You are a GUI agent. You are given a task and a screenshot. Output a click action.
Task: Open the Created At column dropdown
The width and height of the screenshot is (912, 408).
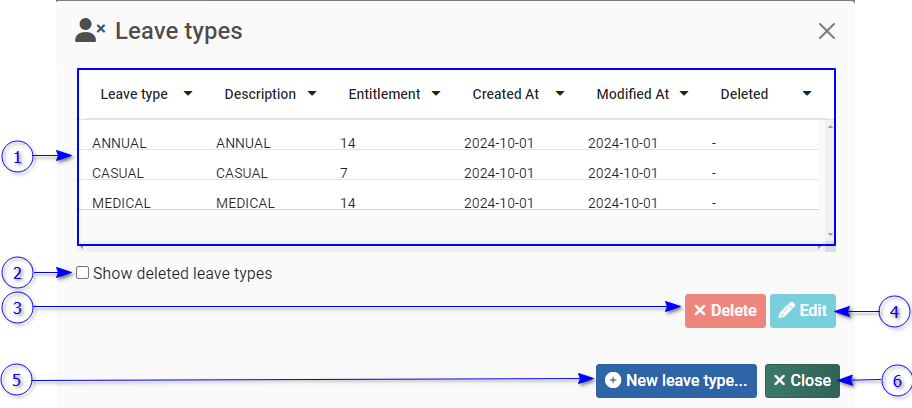(x=560, y=94)
